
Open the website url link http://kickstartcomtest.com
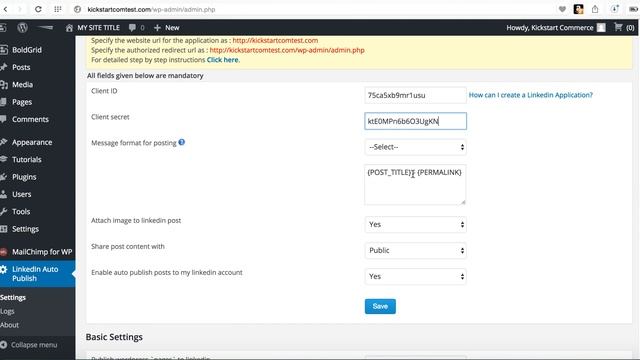275,40
